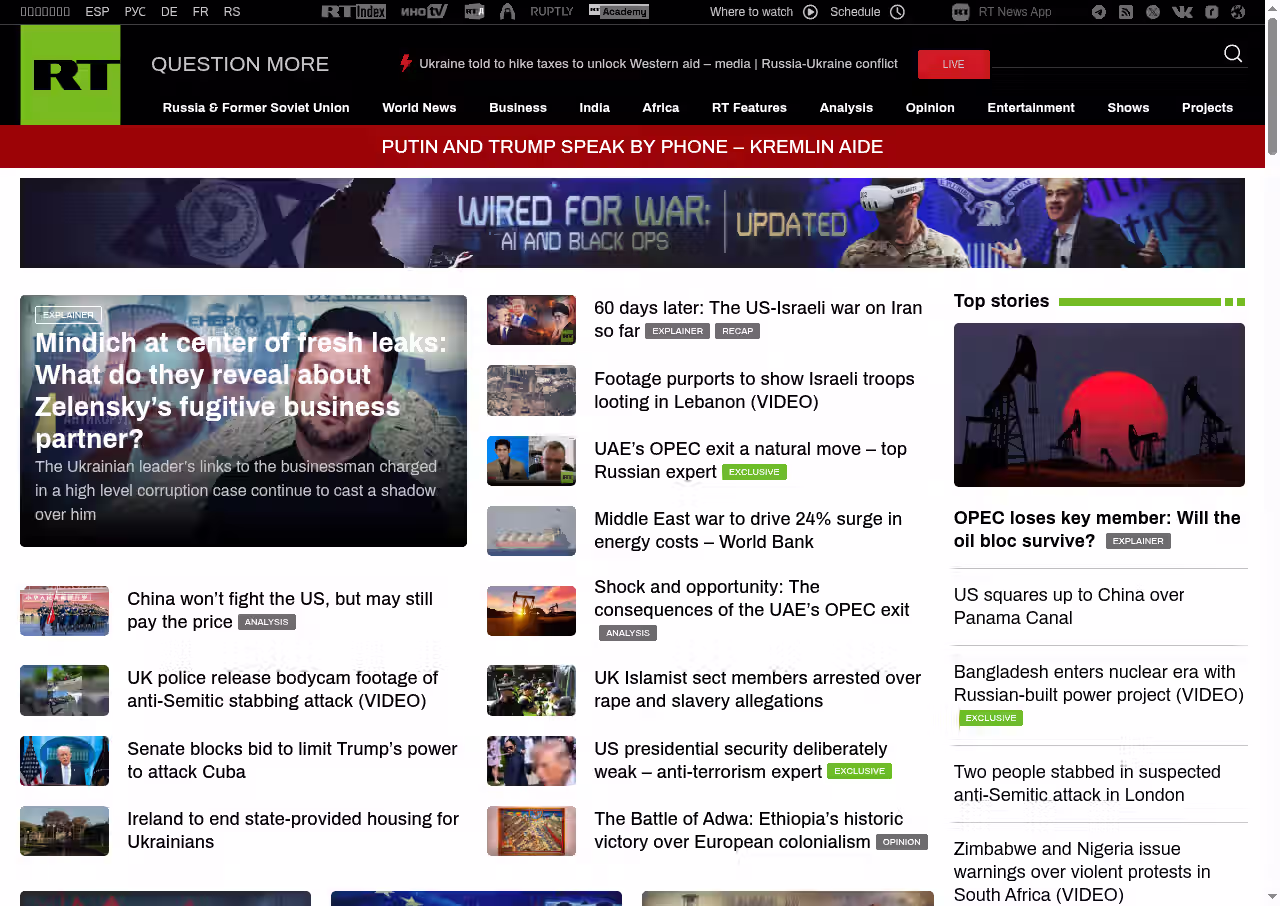Open the OPEC oil rigs top story thumbnail

pyautogui.click(x=1099, y=405)
